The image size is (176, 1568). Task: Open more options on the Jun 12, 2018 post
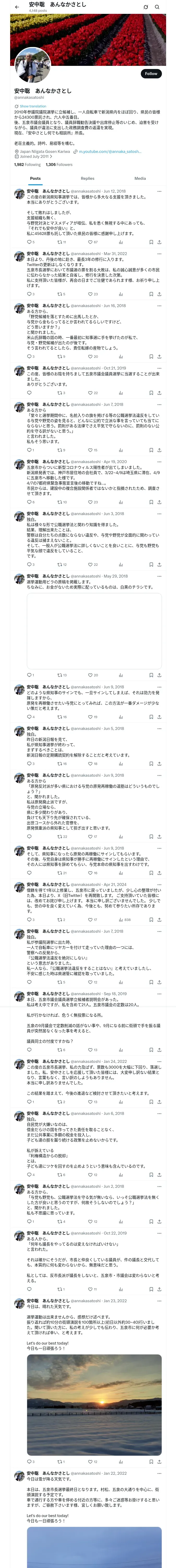[160, 191]
